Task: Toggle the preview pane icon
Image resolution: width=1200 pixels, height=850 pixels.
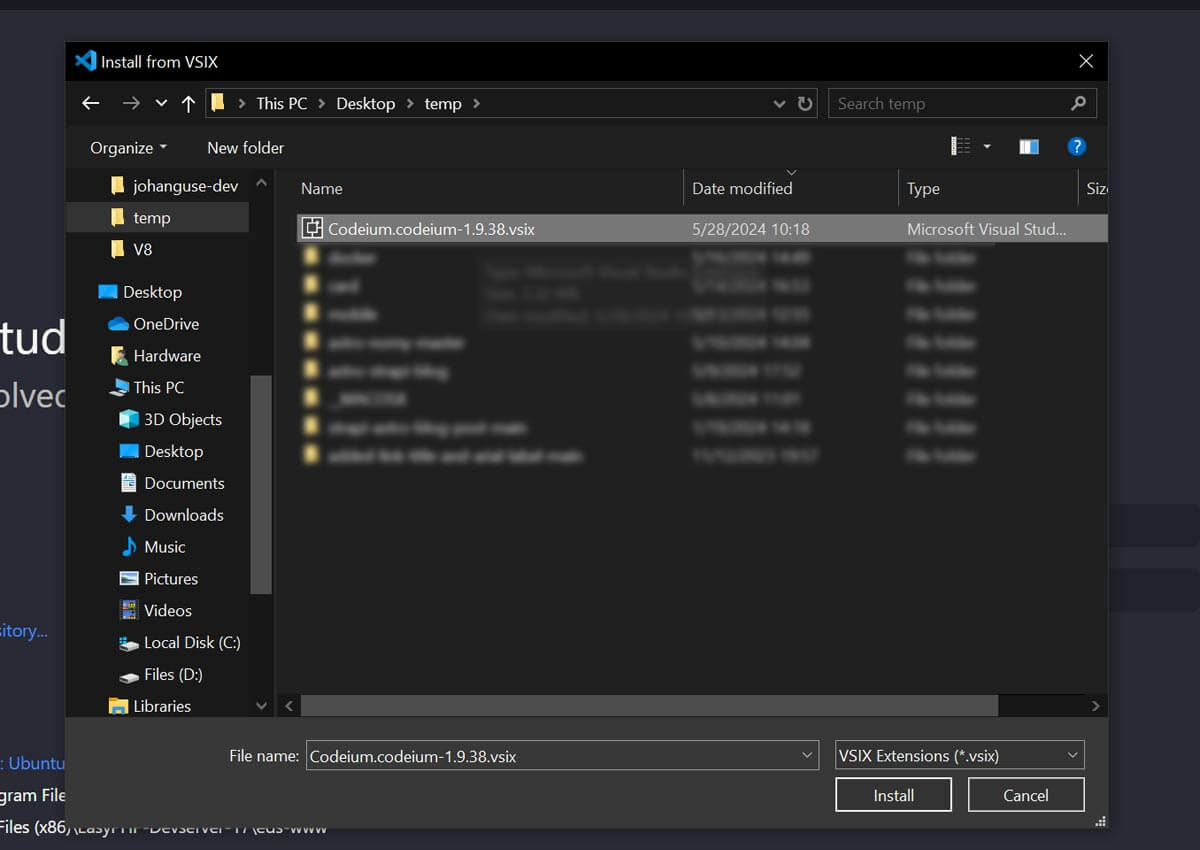Action: pyautogui.click(x=1029, y=146)
